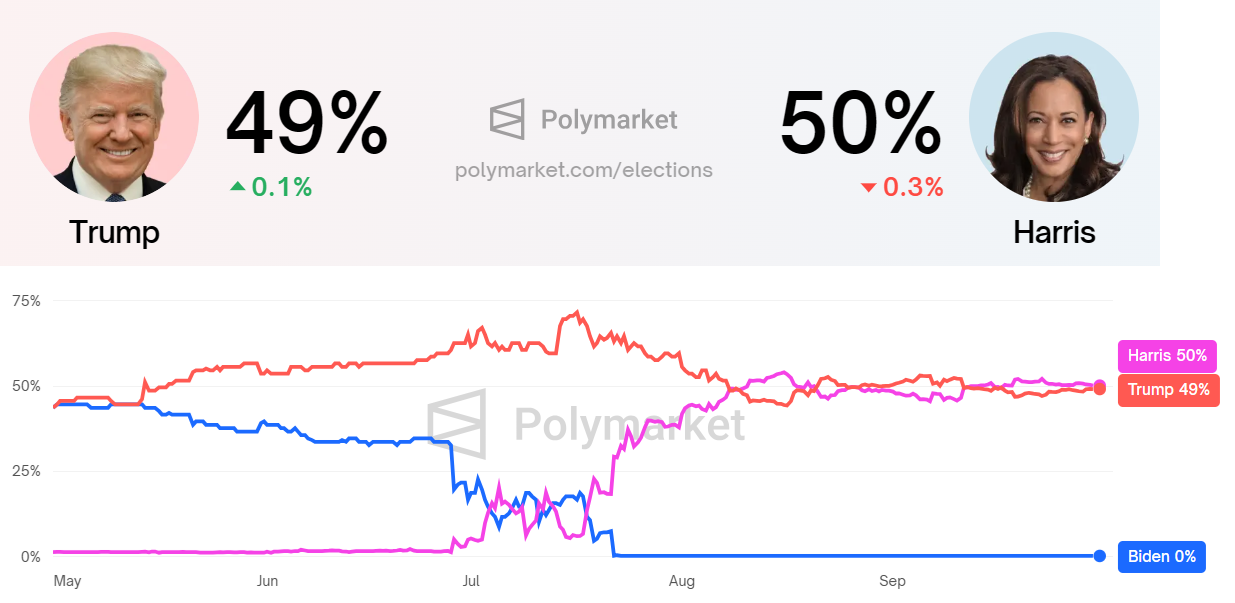
Task: Click the Sep label on the time axis
Action: [x=892, y=581]
